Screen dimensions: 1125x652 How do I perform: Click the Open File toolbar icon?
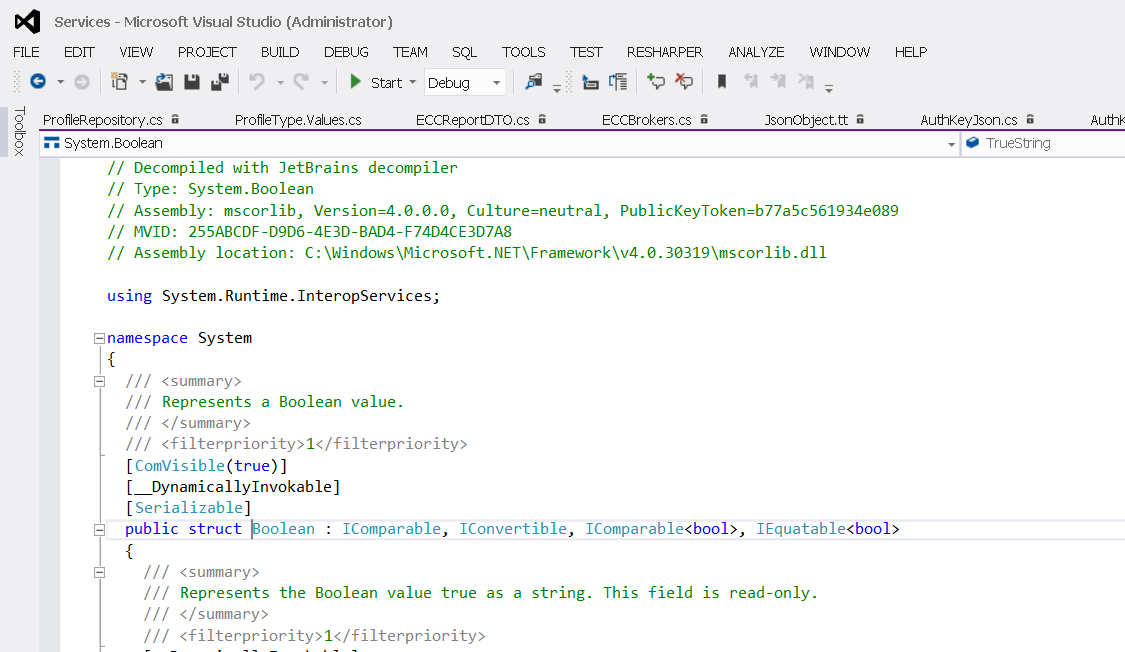point(164,82)
